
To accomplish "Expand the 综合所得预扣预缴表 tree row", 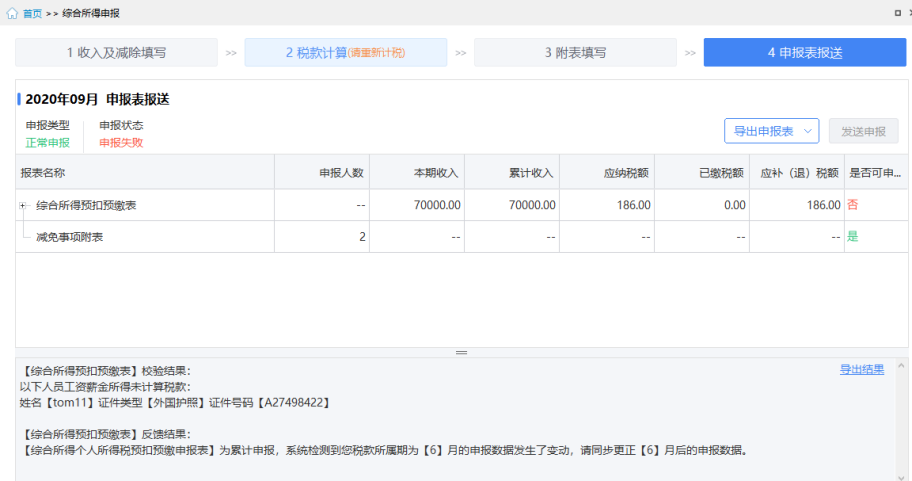I will click(x=23, y=205).
